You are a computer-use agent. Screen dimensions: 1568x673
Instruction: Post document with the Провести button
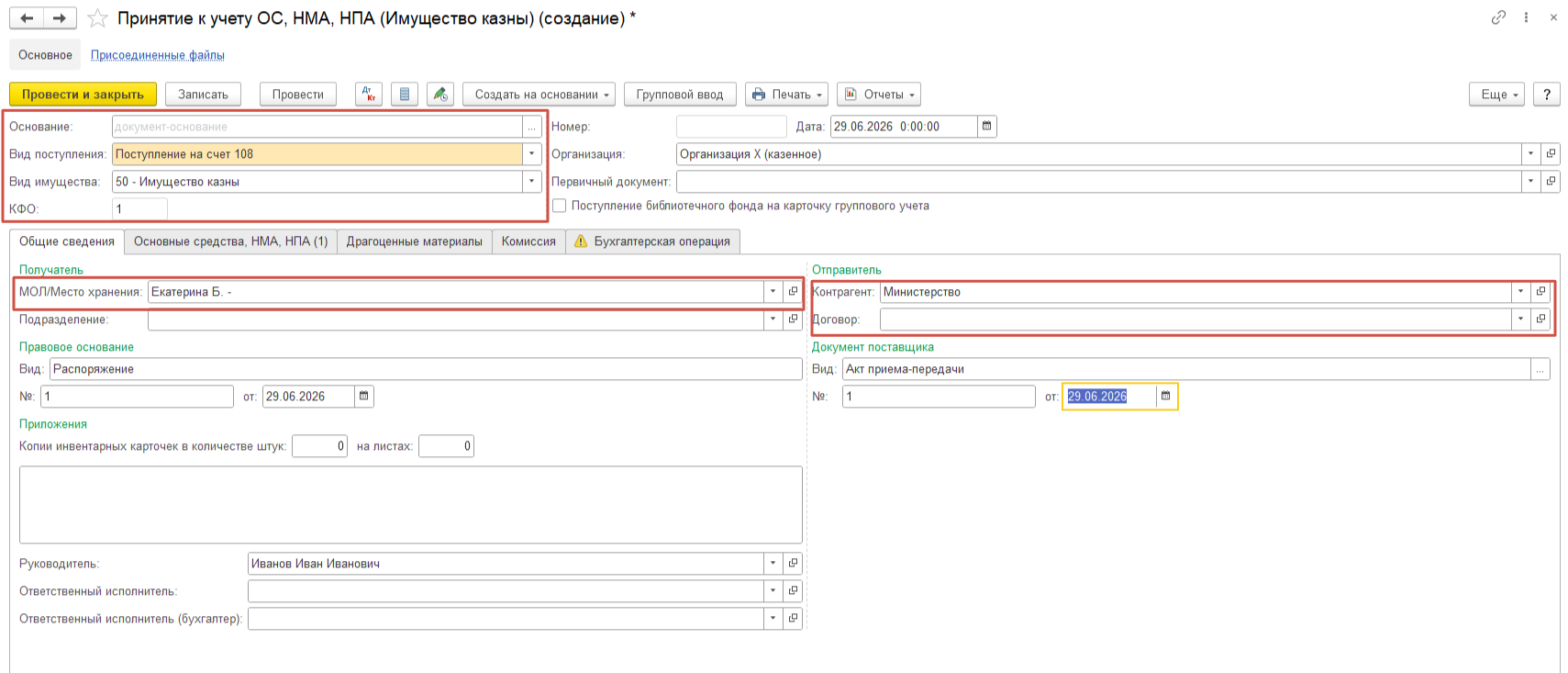coord(298,95)
